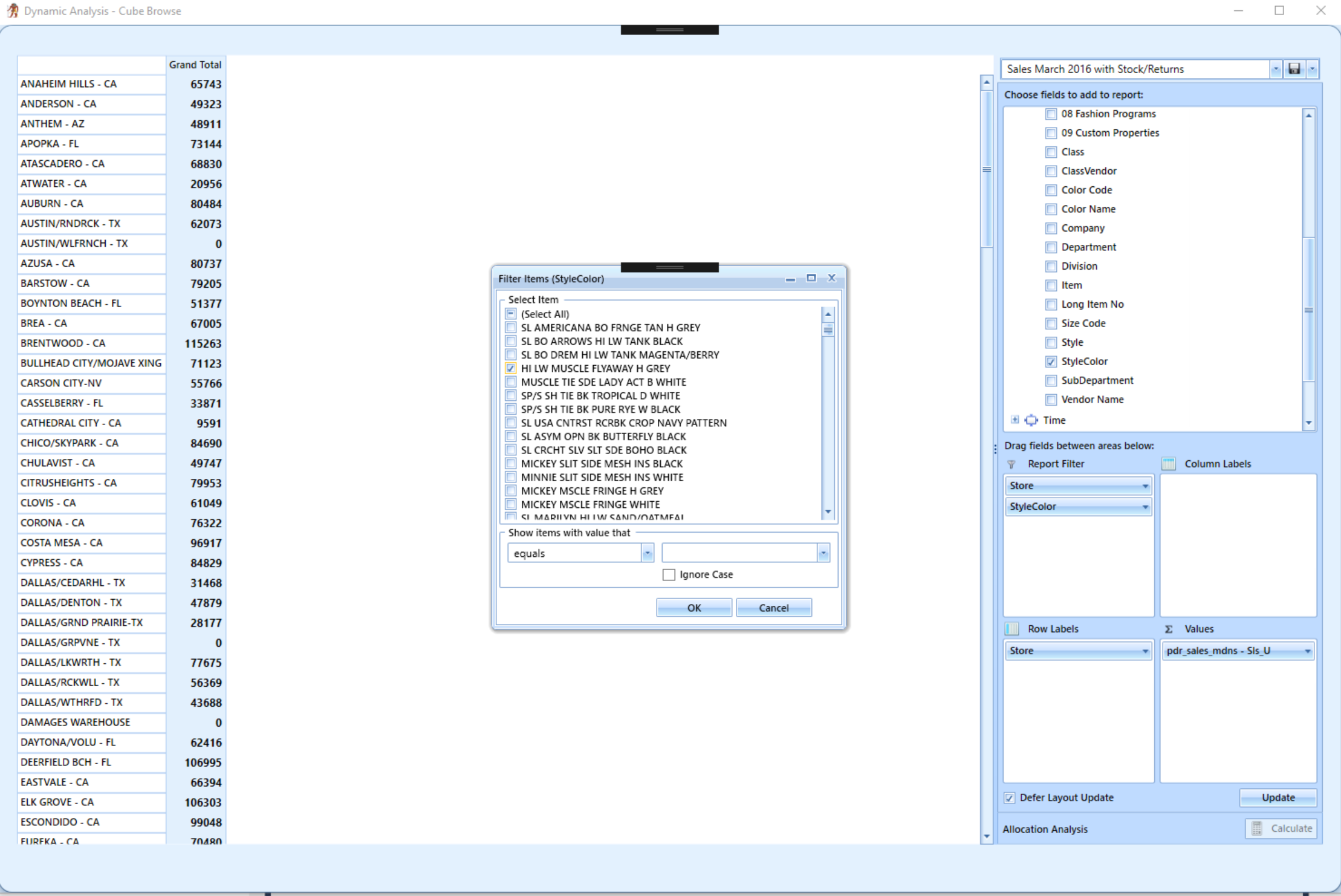Click the Time dimension hierarchy icon
Screen dimensions: 1341x896
1031,420
